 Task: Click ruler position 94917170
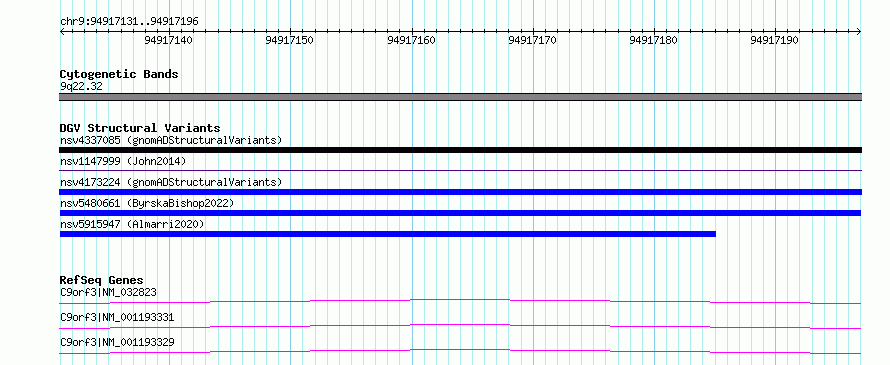(532, 40)
